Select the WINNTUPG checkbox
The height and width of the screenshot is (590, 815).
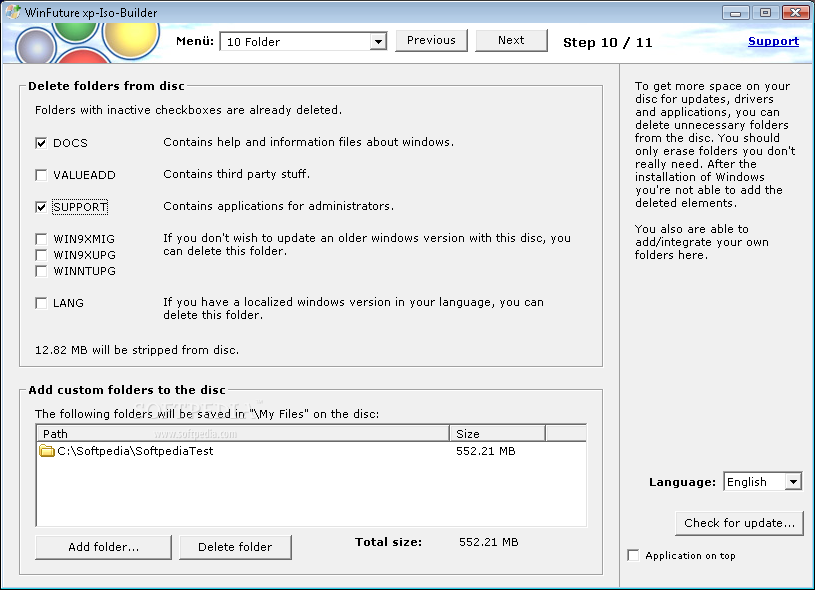click(x=42, y=271)
